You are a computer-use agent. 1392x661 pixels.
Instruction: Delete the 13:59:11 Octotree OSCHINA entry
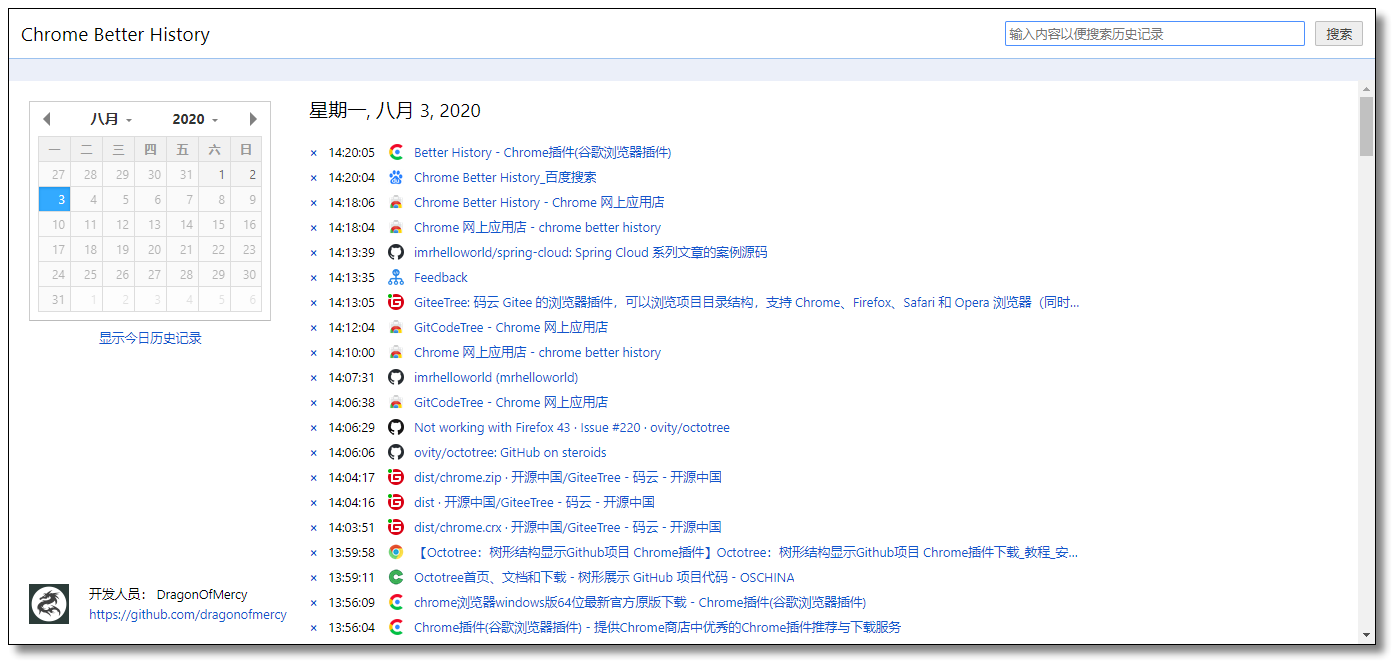313,578
